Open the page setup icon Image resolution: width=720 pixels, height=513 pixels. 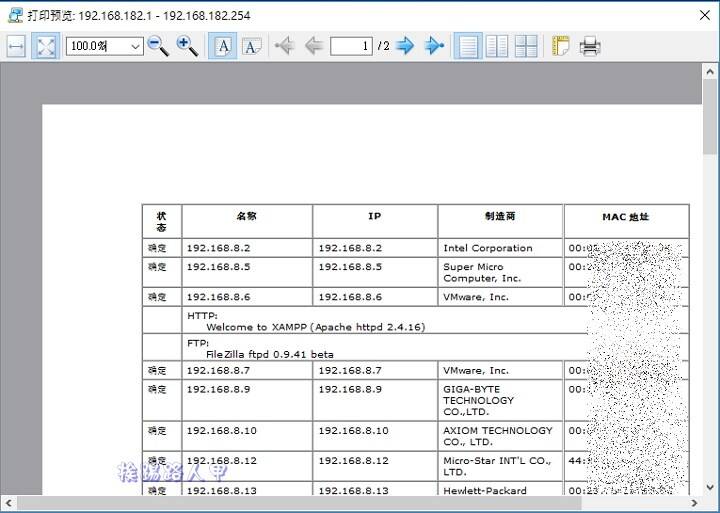(x=561, y=46)
